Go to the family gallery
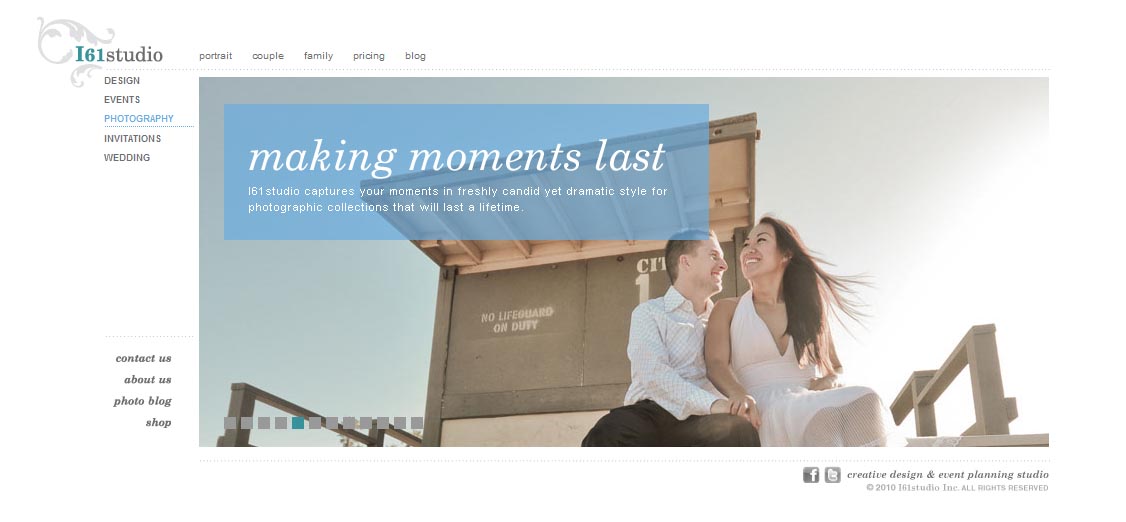The height and width of the screenshot is (522, 1126). tap(318, 56)
